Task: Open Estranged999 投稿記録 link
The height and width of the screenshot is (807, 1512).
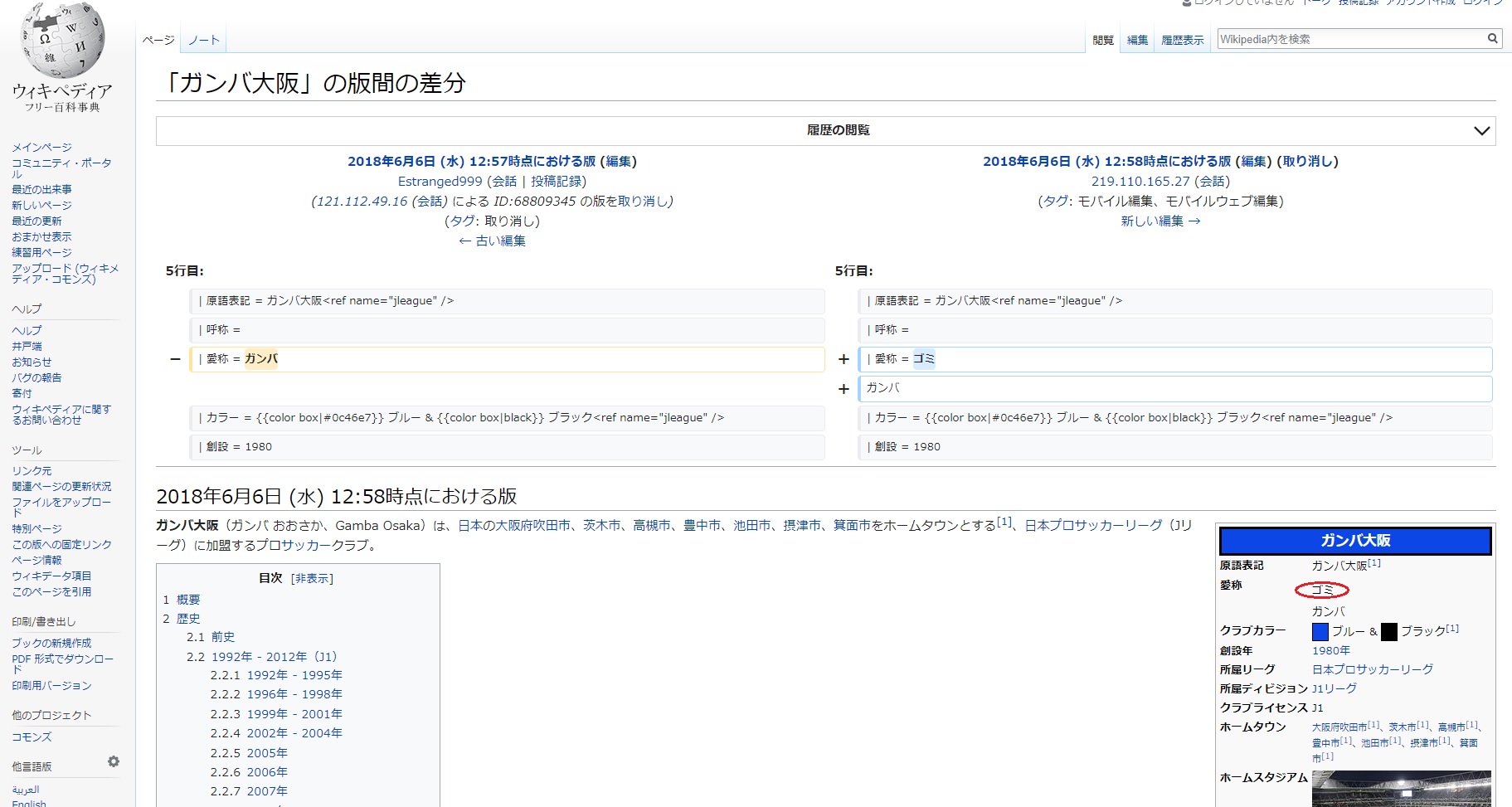Action: click(x=556, y=181)
